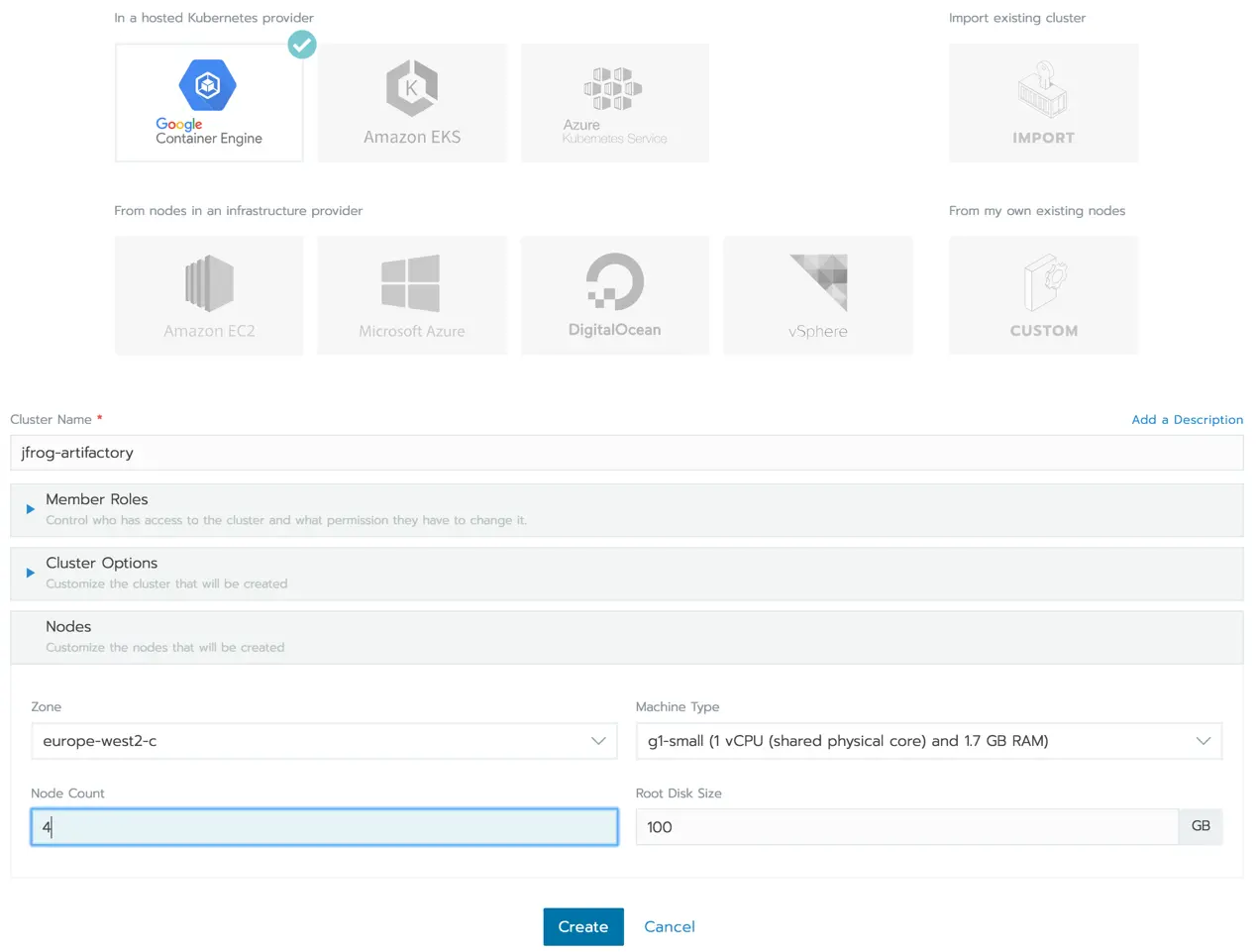Open the Machine Type dropdown
This screenshot has height=952, width=1256.
[x=929, y=741]
